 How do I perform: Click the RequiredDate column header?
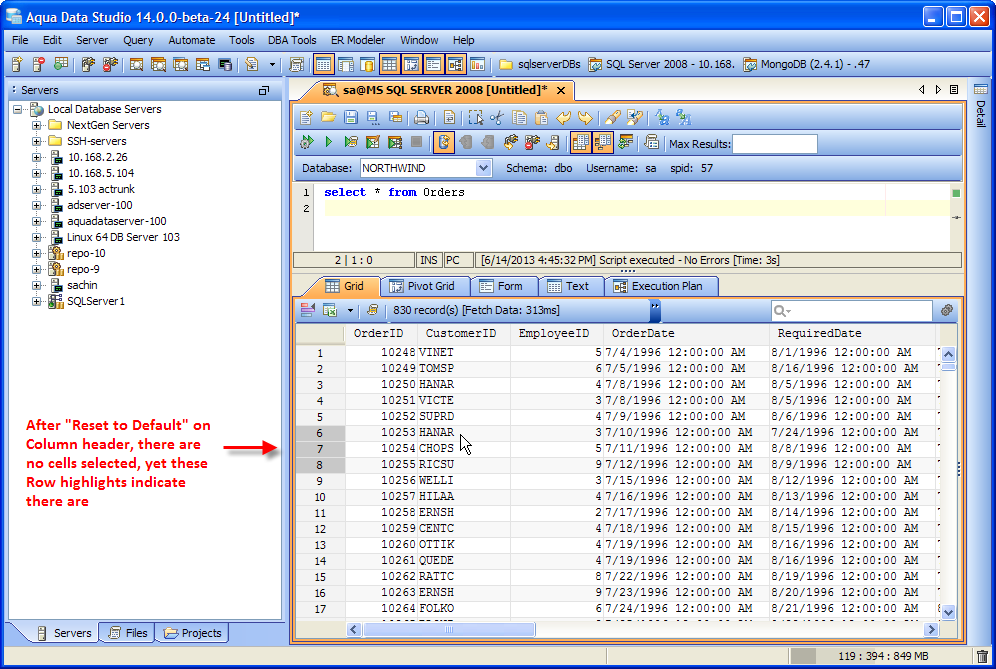click(852, 334)
